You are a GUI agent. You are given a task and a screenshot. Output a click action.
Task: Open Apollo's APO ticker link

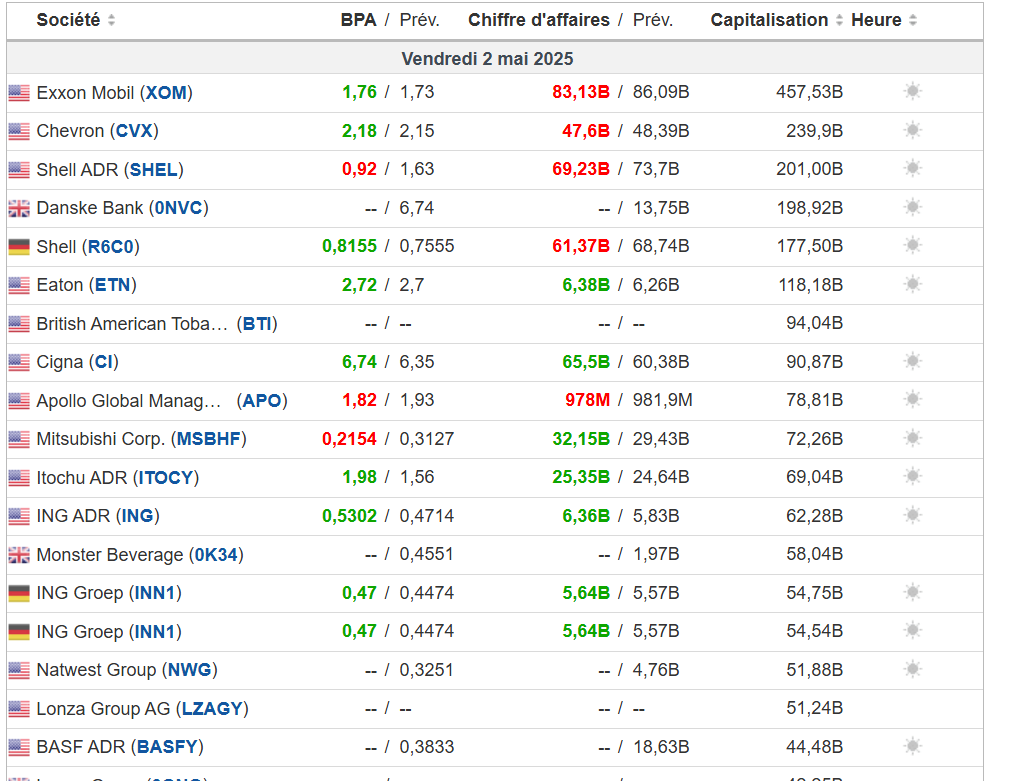[x=262, y=401]
